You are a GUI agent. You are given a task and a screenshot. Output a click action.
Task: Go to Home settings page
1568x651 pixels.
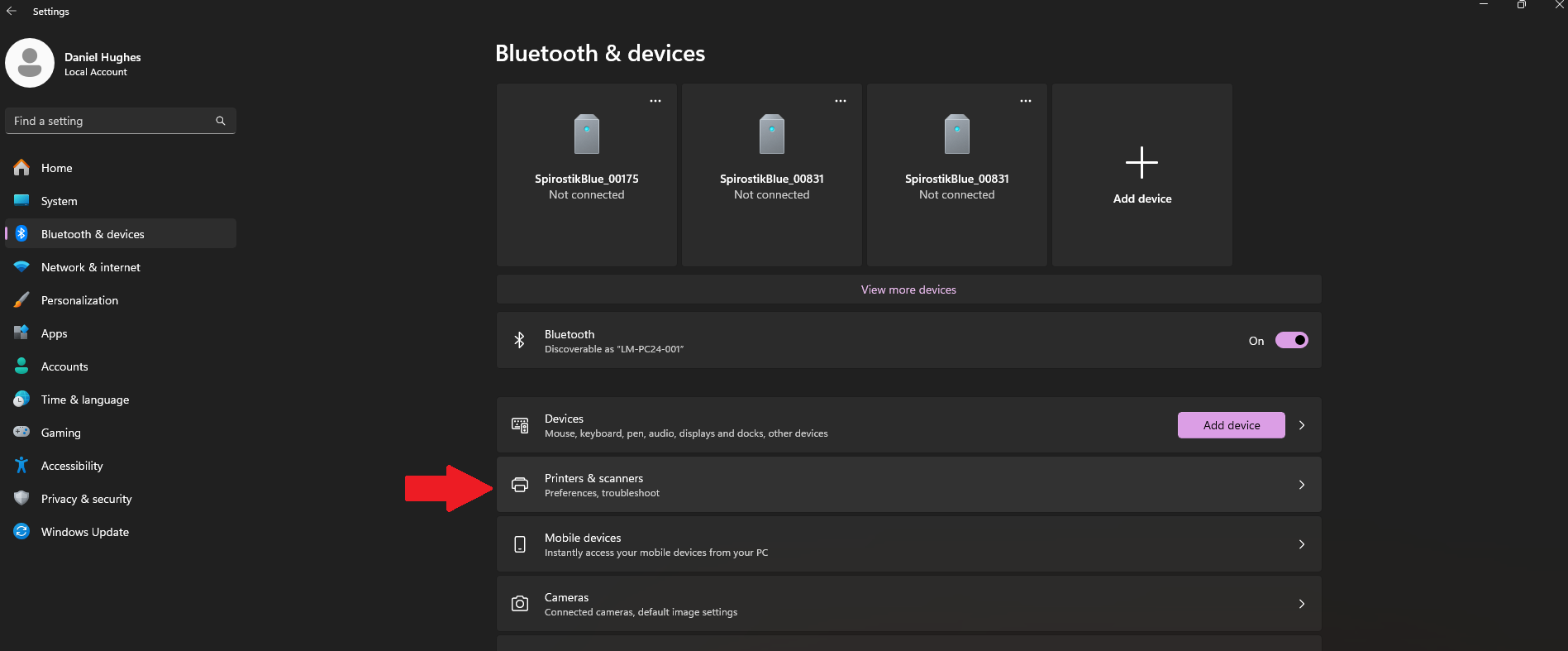coord(121,168)
